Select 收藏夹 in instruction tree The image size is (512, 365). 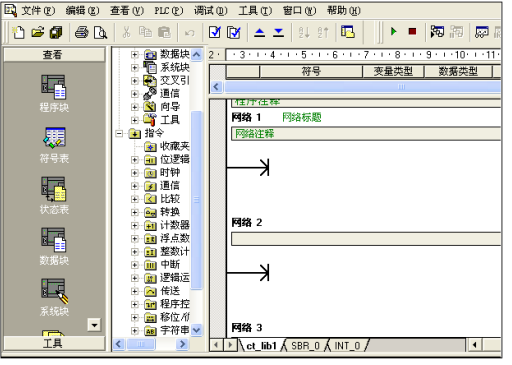[x=175, y=146]
